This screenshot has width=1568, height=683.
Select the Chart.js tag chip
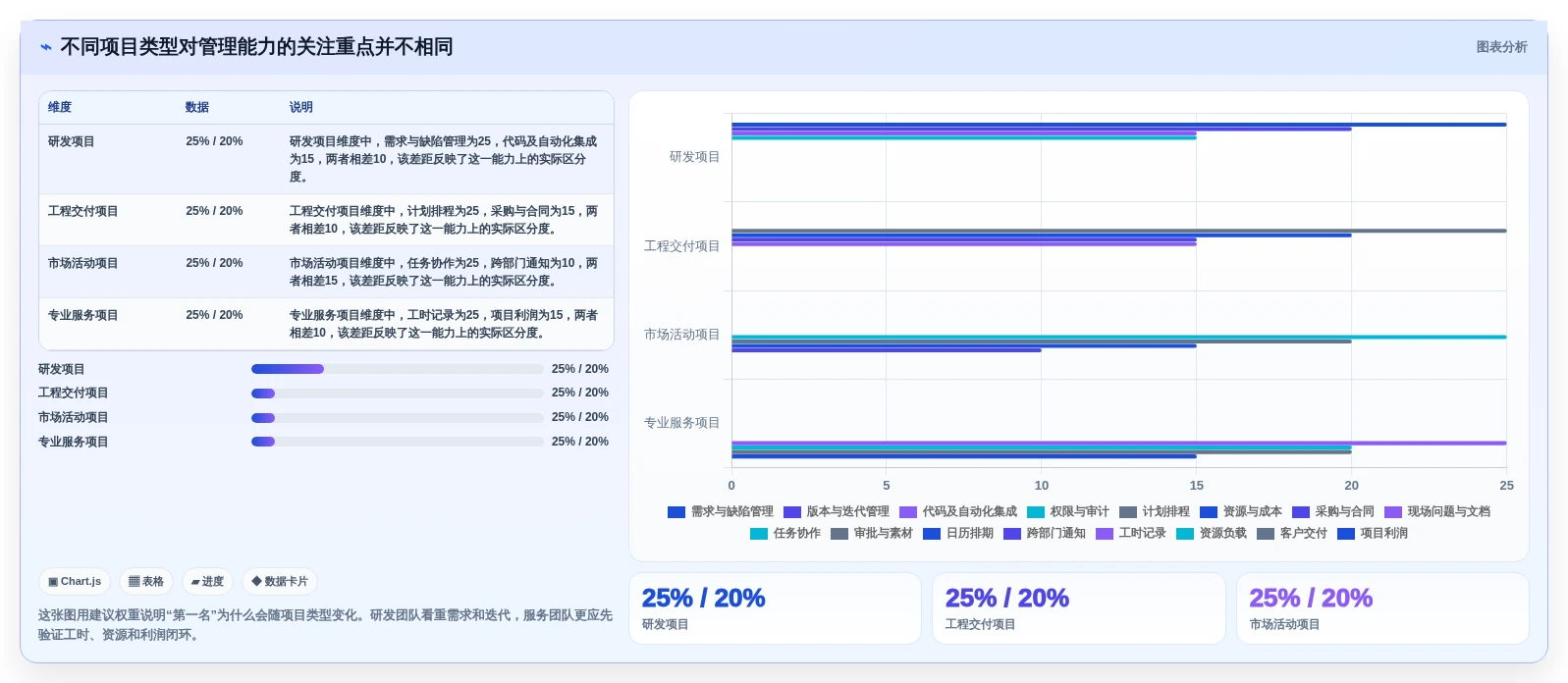[75, 581]
